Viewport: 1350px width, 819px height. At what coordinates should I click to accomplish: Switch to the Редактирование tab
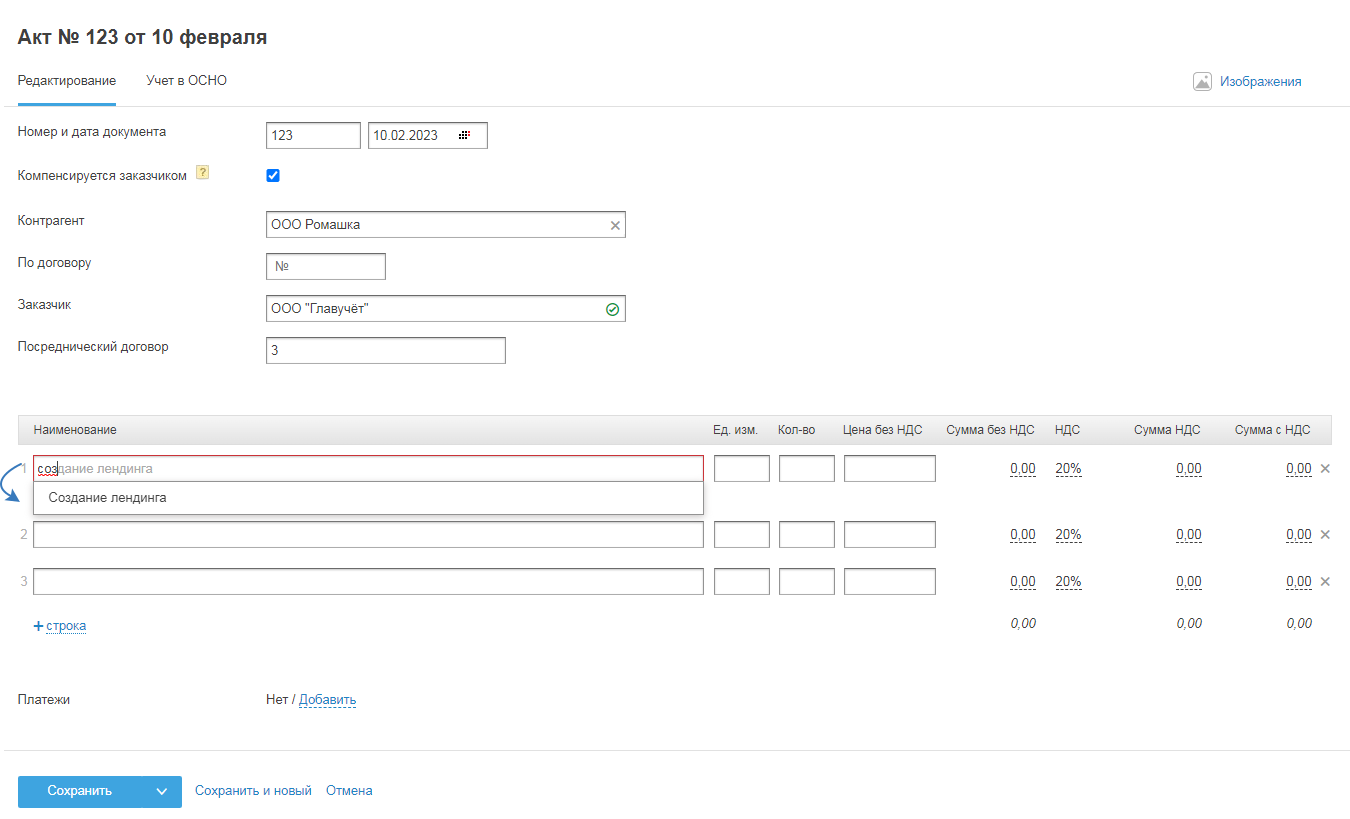67,81
